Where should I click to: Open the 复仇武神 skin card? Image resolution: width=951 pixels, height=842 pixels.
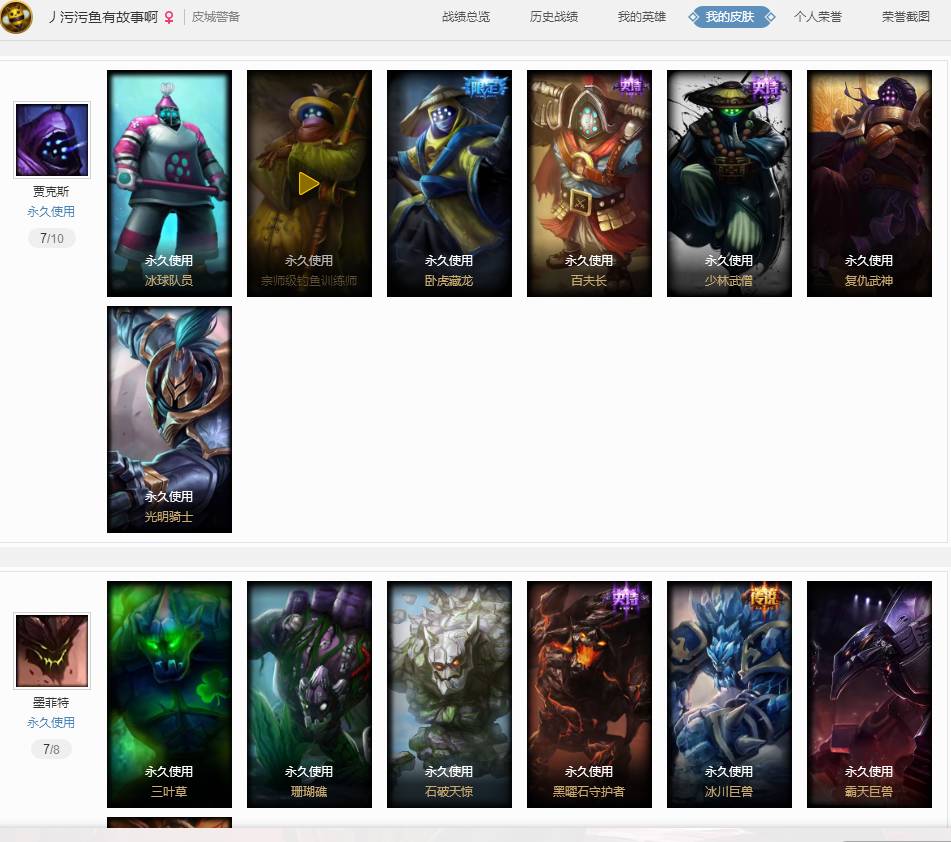(869, 183)
